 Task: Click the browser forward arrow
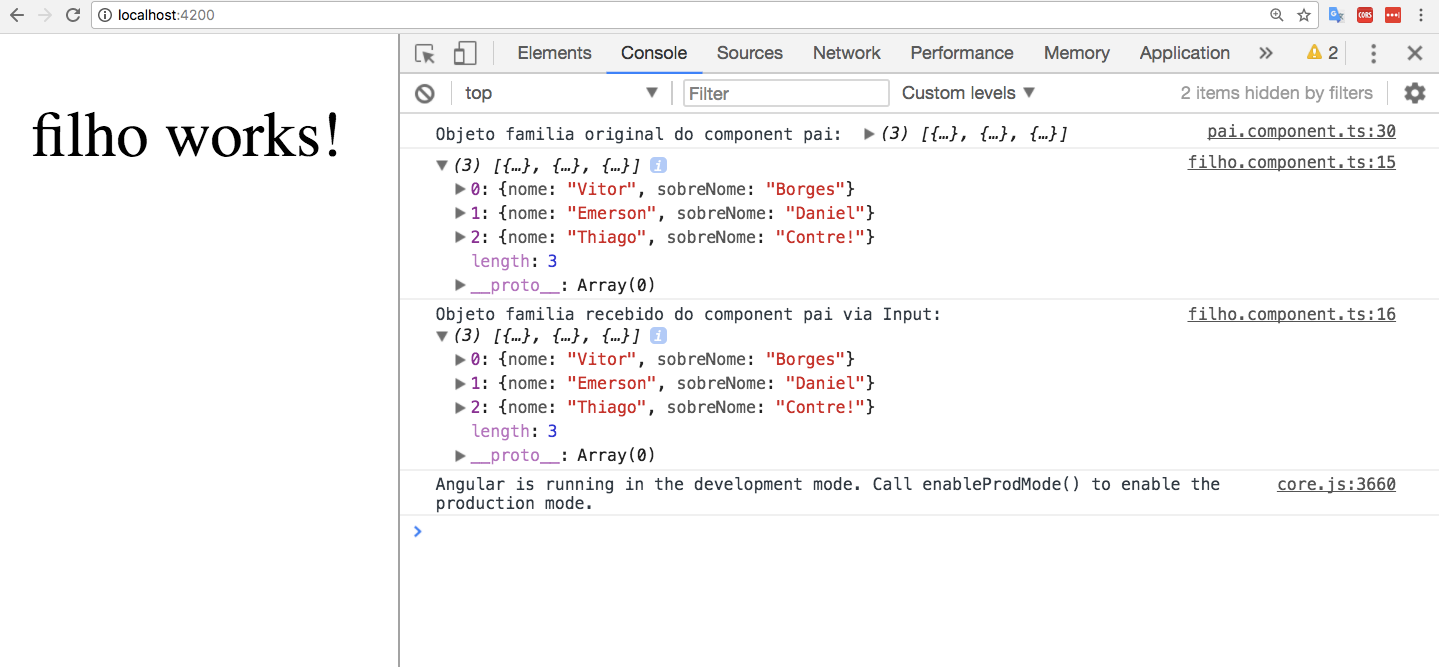[x=44, y=15]
